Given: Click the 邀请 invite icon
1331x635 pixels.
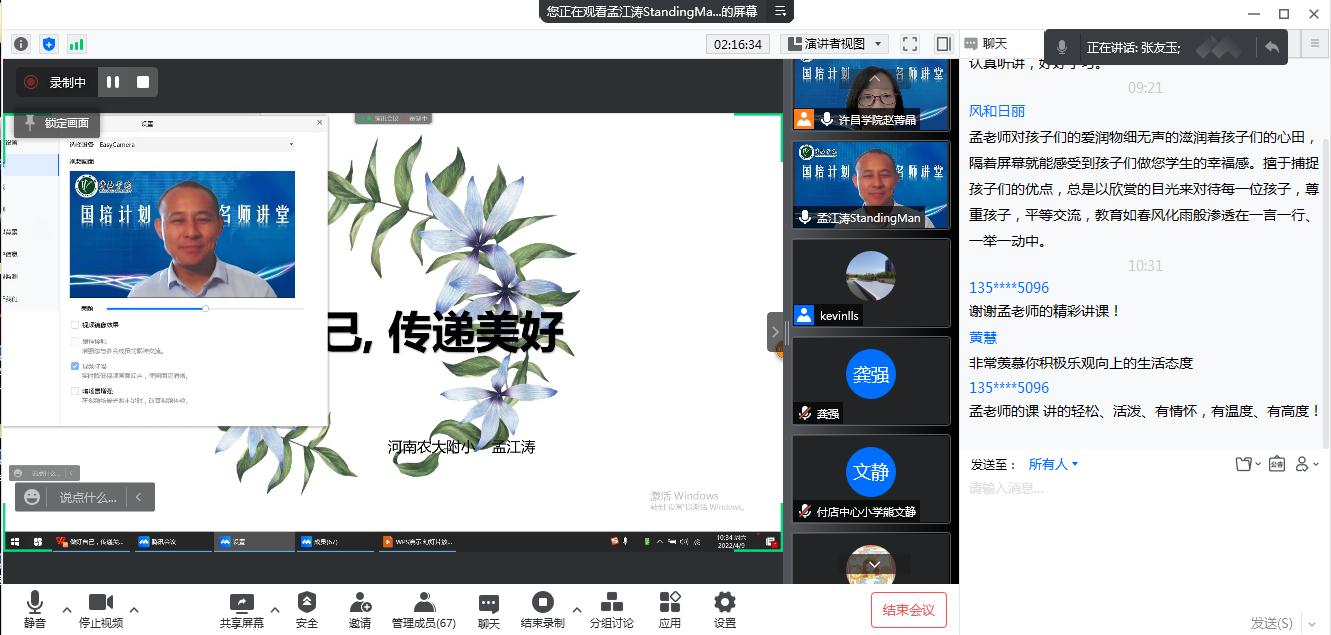Looking at the screenshot, I should pyautogui.click(x=360, y=603).
